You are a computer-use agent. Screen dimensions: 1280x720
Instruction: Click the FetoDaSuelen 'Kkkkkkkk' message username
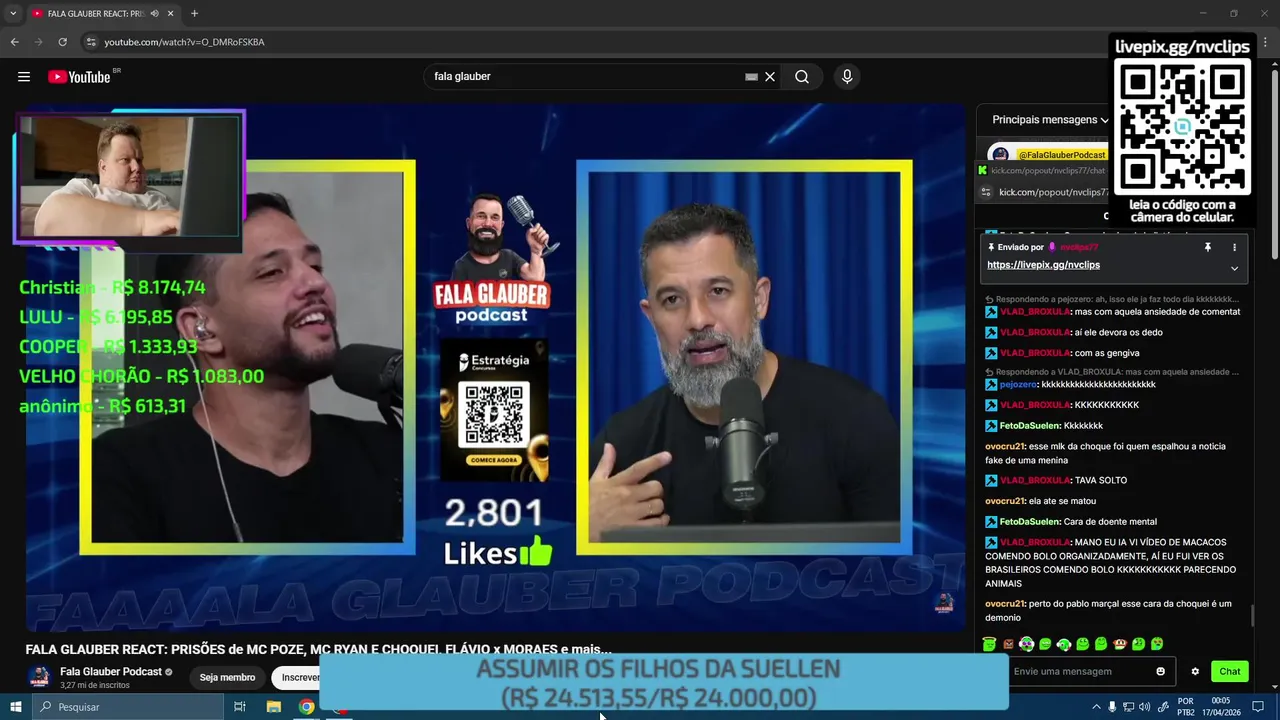pos(1030,426)
